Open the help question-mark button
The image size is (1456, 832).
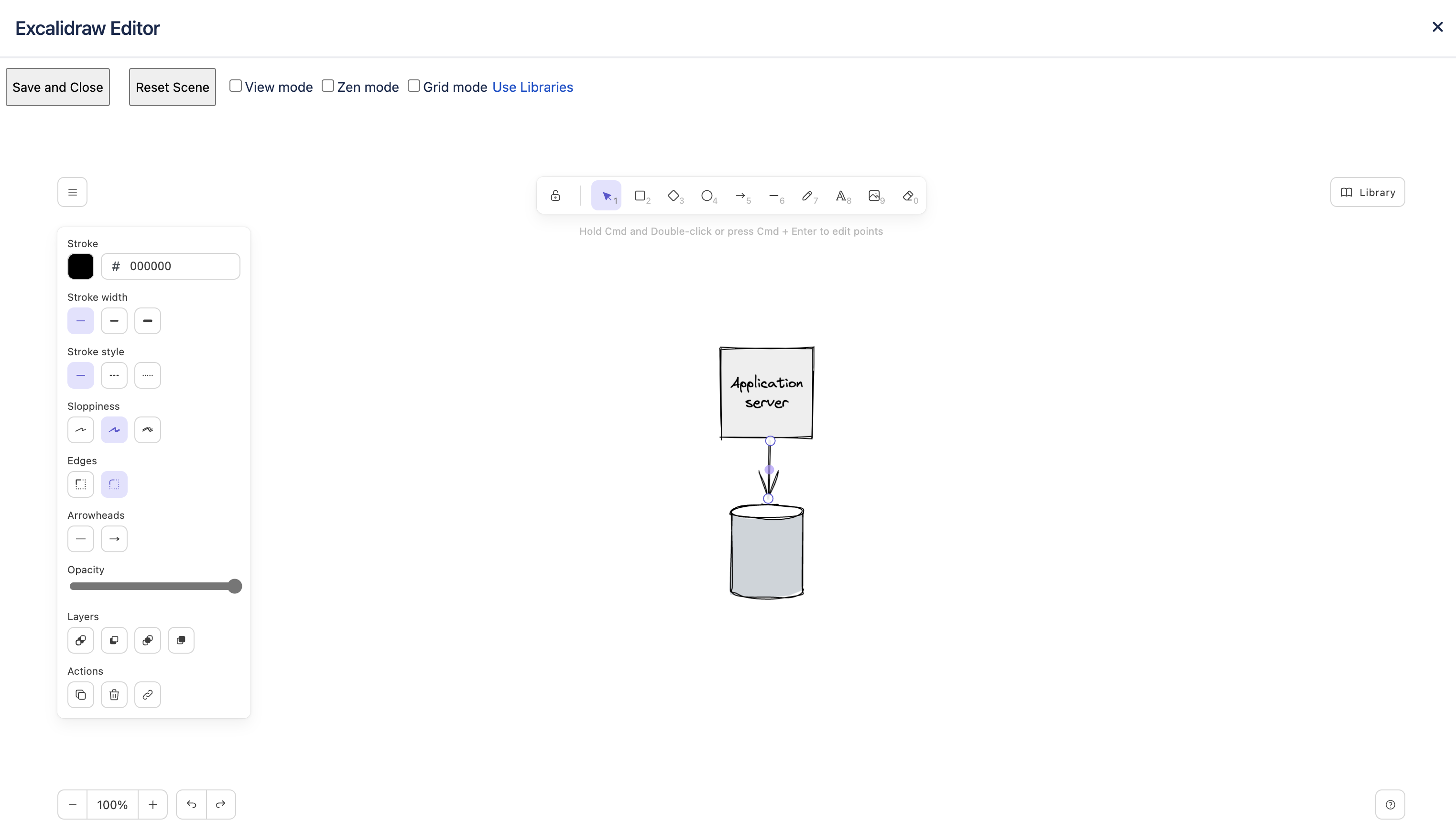1391,805
